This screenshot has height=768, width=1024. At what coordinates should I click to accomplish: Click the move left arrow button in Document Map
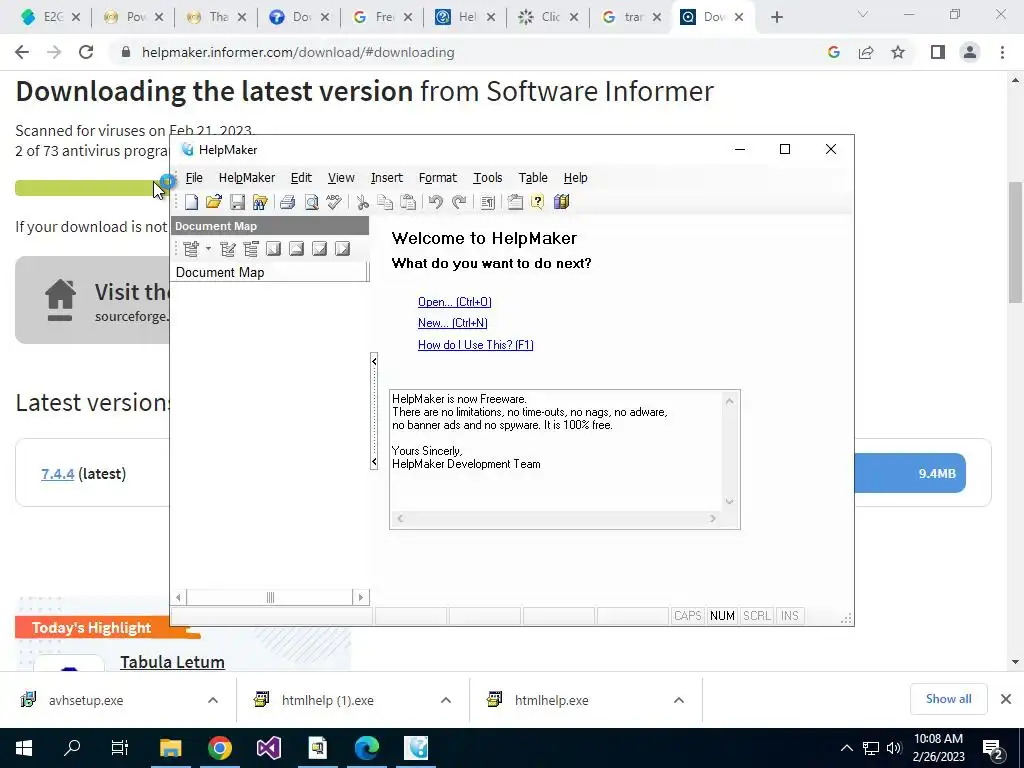coord(274,249)
